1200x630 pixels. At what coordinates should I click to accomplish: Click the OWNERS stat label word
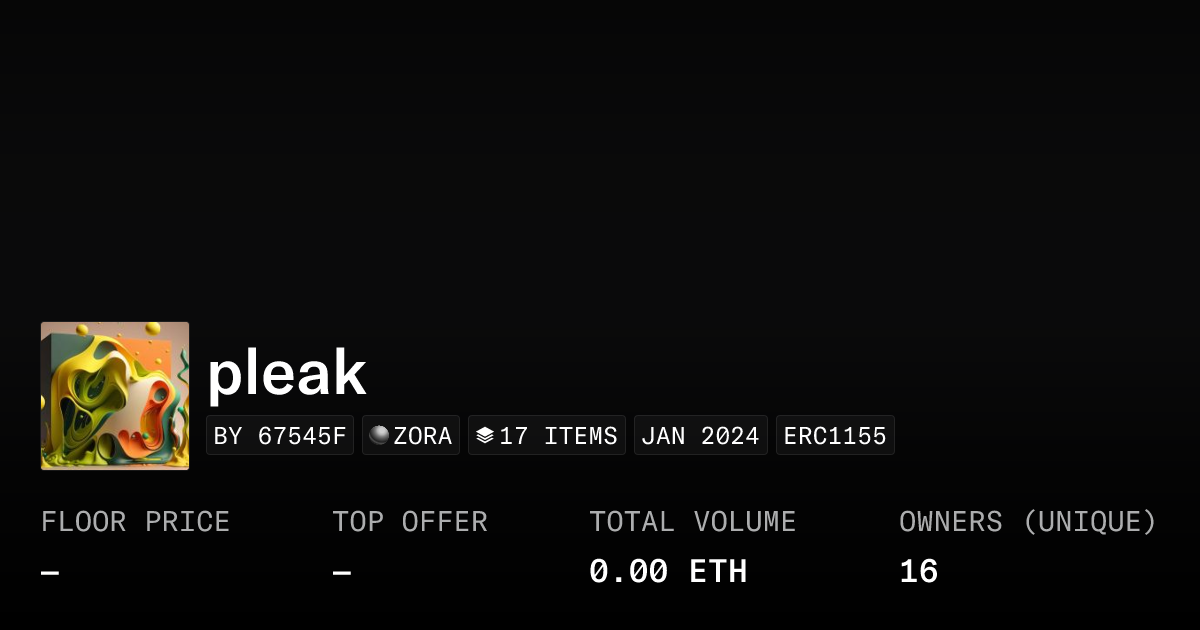(x=950, y=522)
